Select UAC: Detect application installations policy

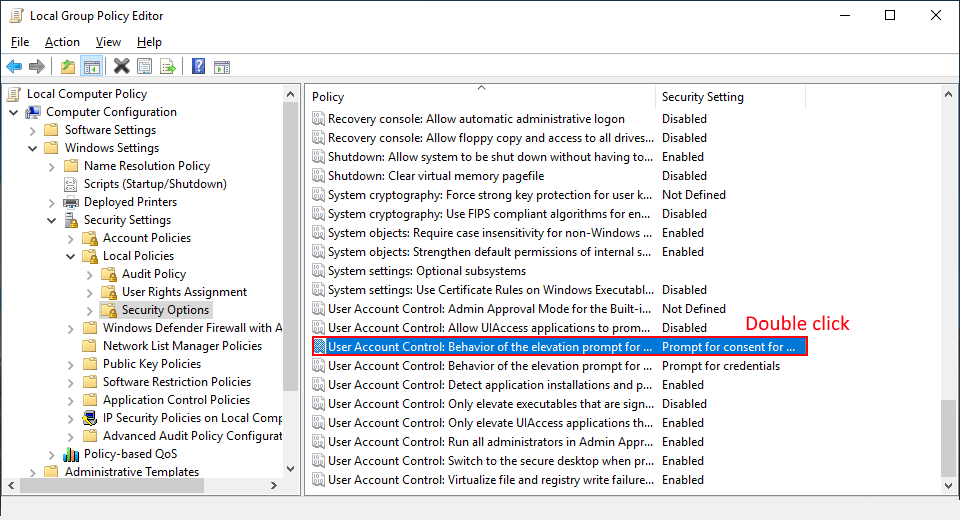click(490, 385)
